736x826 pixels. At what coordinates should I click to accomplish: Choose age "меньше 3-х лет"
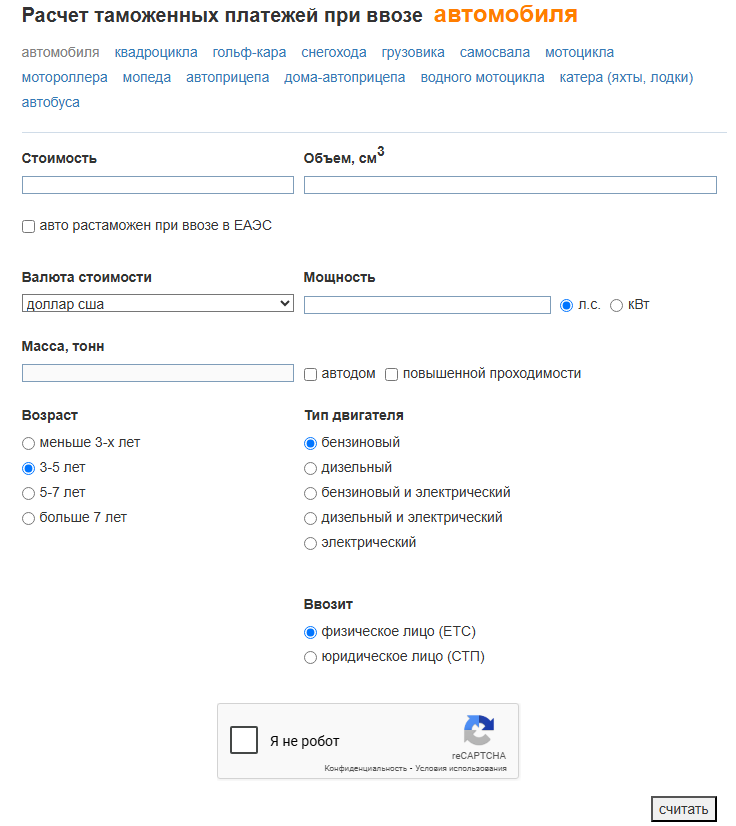point(29,443)
